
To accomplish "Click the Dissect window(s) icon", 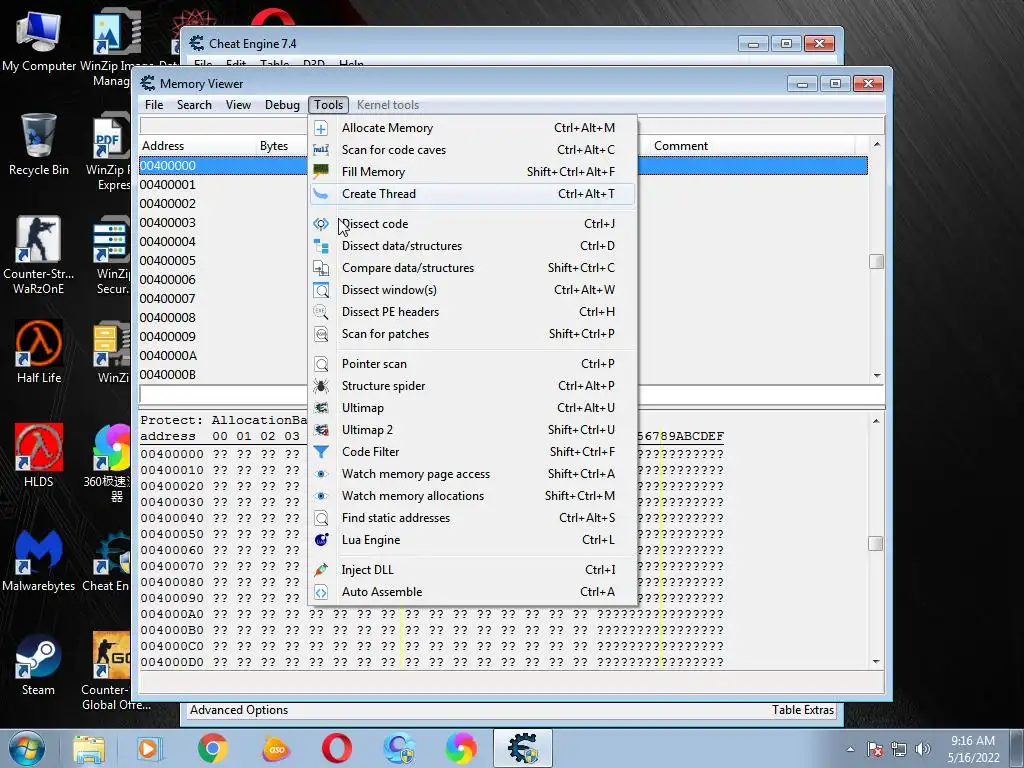I will [x=321, y=290].
